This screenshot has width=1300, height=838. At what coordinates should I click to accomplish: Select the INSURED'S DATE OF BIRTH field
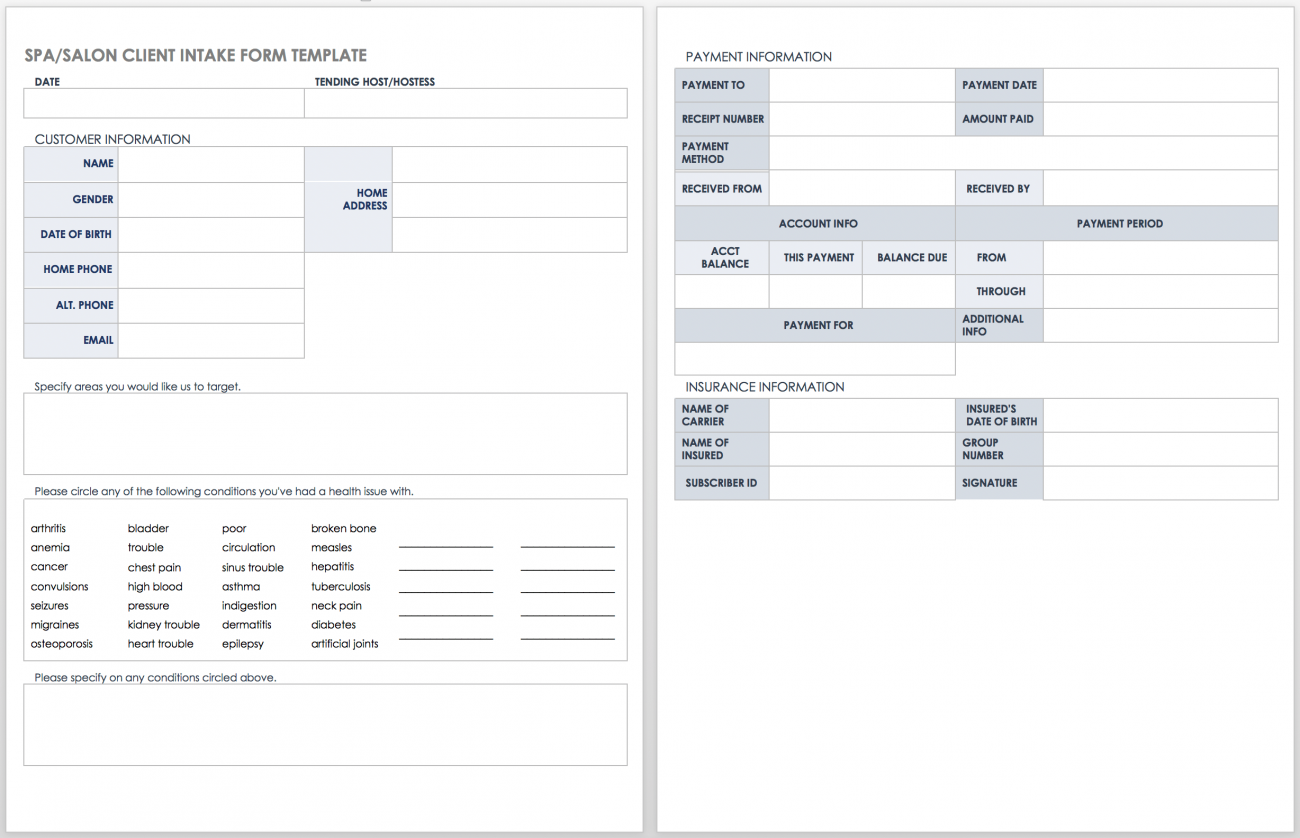(1160, 415)
